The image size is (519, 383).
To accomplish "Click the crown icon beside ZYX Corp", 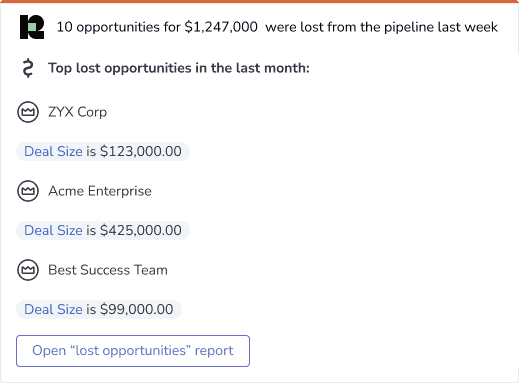I will (28, 112).
